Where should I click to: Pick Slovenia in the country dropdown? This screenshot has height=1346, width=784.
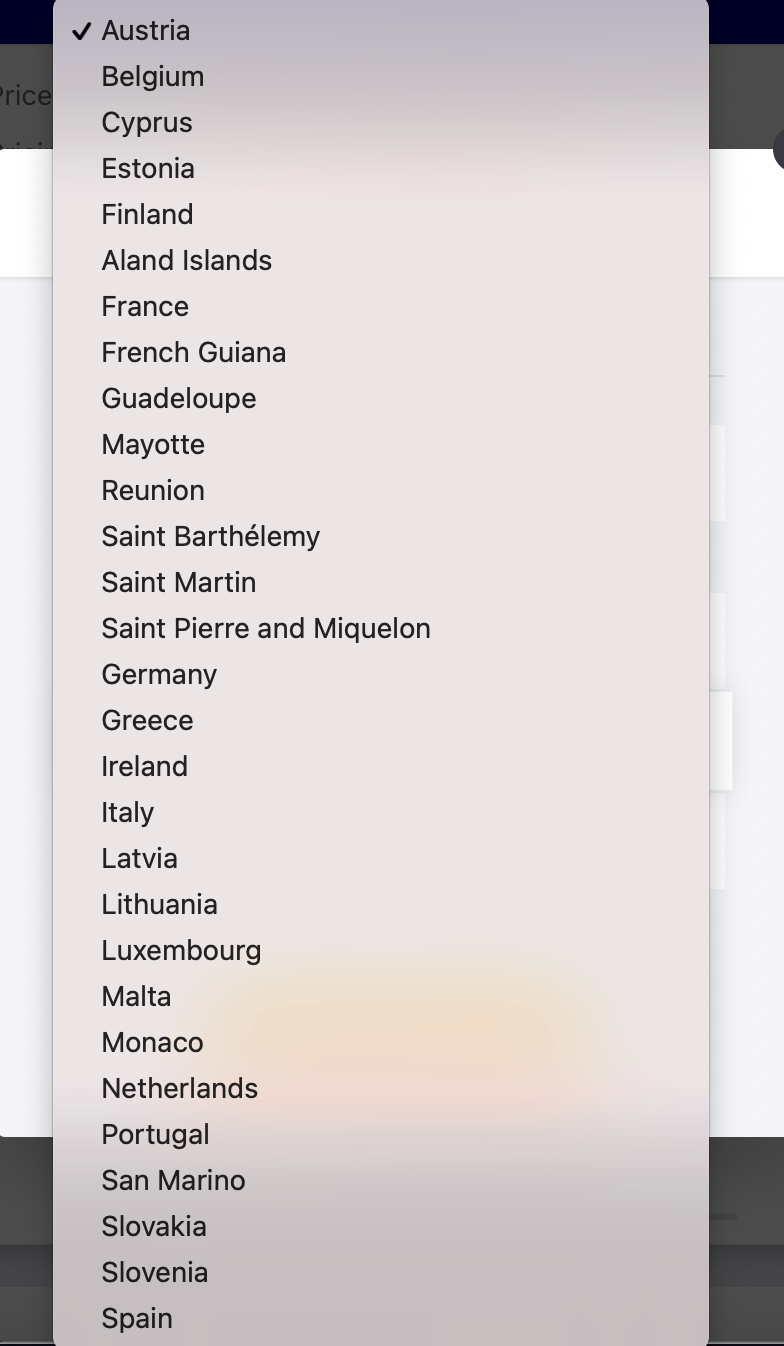coord(155,1273)
